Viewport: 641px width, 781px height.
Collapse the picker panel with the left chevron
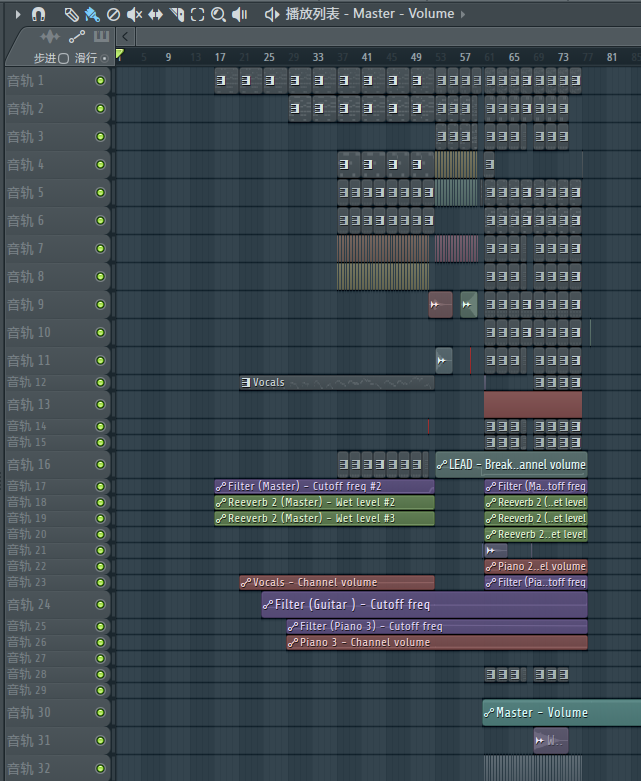point(124,36)
